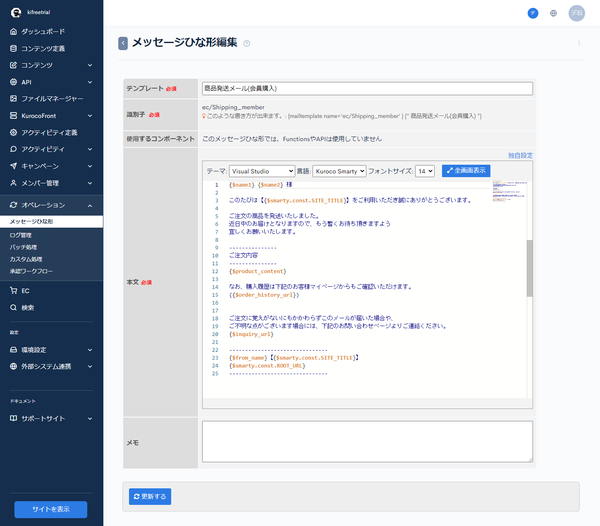Click the 外部システム連携 globe icon

point(13,366)
